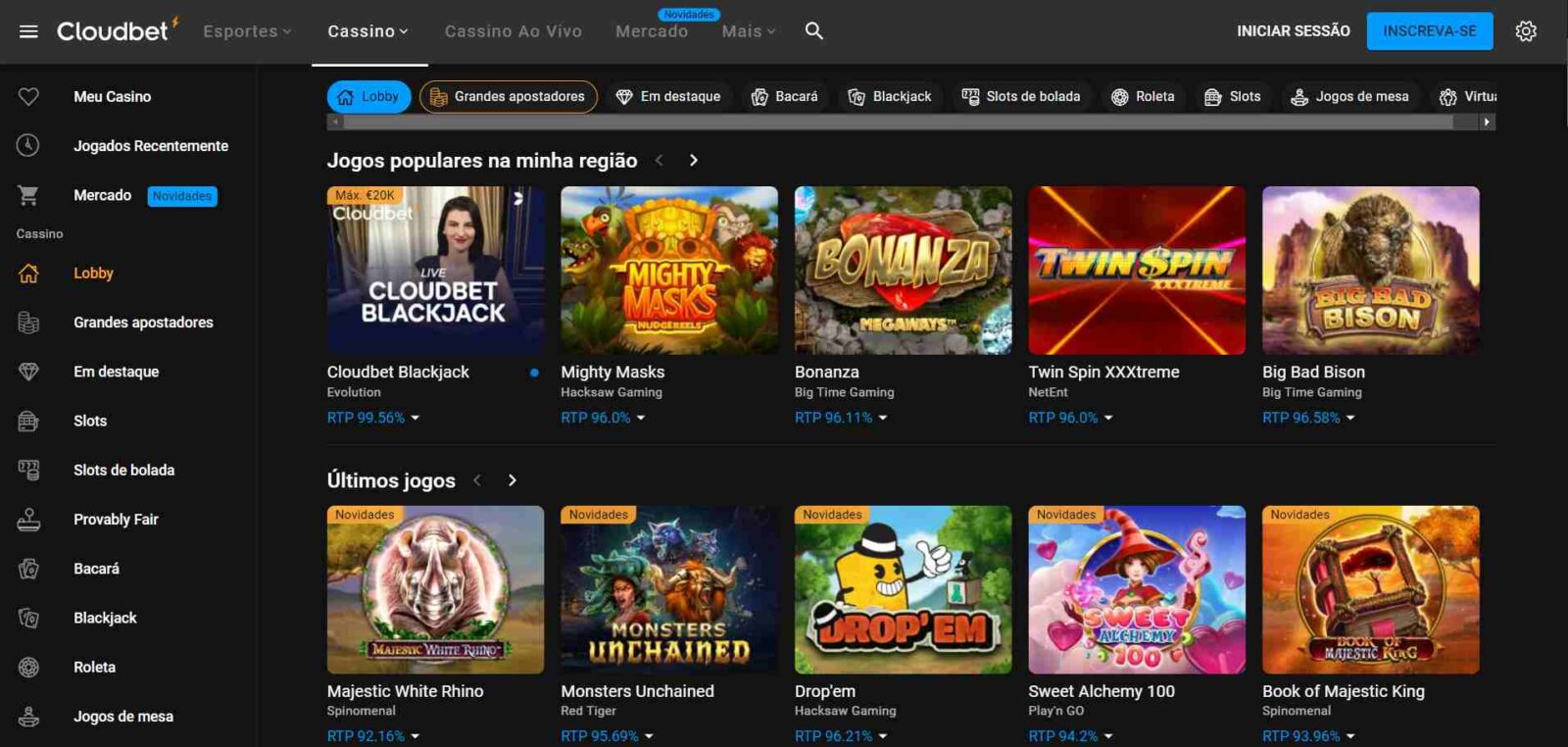Click sidebar Grandes apostadores coins icon

[x=28, y=323]
